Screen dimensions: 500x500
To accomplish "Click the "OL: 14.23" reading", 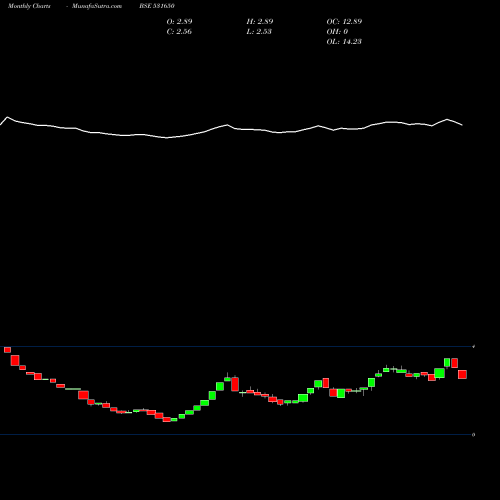I will pos(344,41).
